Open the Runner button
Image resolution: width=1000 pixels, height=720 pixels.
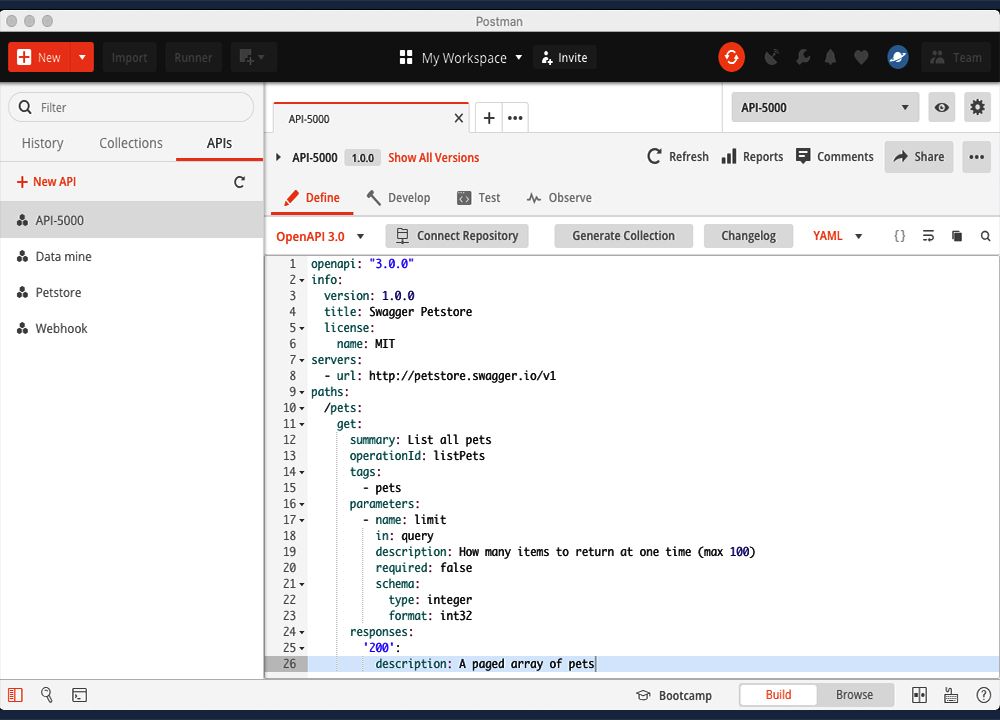(x=193, y=57)
